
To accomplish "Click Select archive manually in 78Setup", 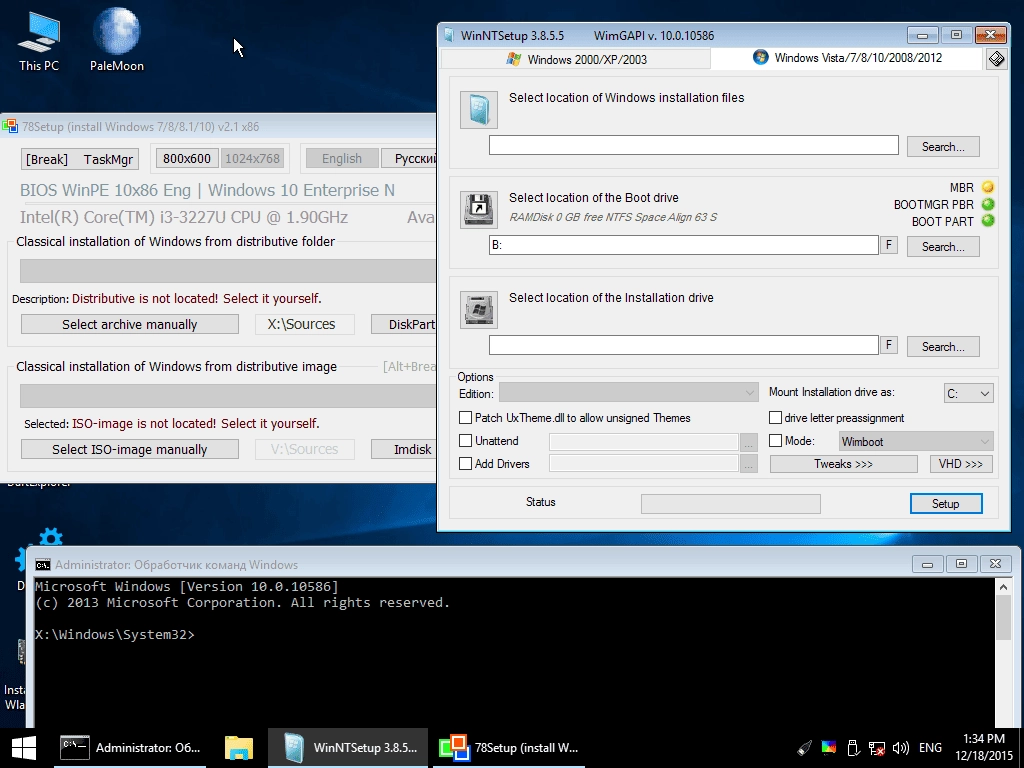I will pyautogui.click(x=129, y=324).
